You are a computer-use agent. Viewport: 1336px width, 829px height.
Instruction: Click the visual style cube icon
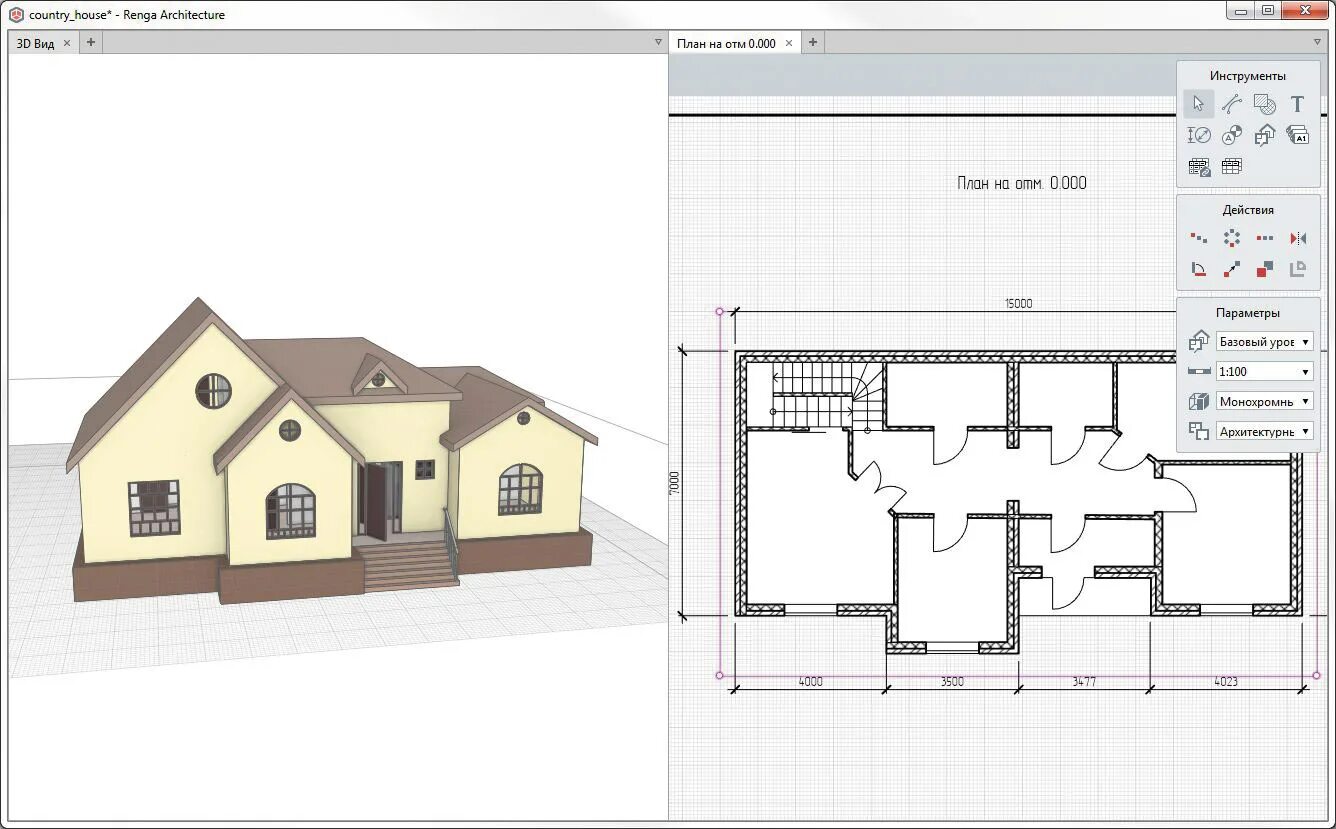1198,401
